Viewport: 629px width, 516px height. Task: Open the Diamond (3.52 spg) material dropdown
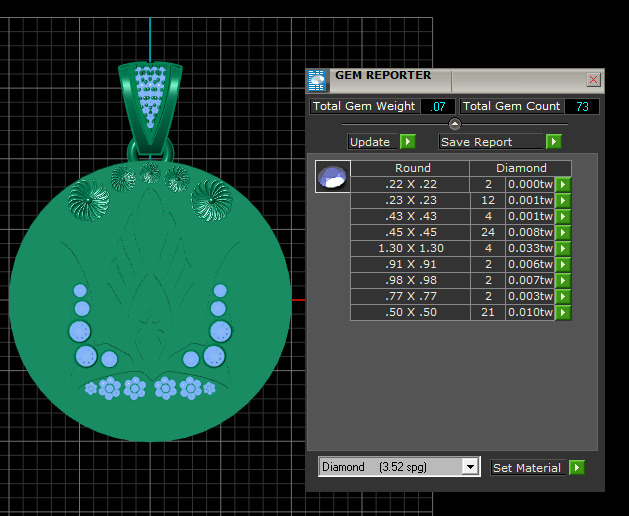click(470, 467)
